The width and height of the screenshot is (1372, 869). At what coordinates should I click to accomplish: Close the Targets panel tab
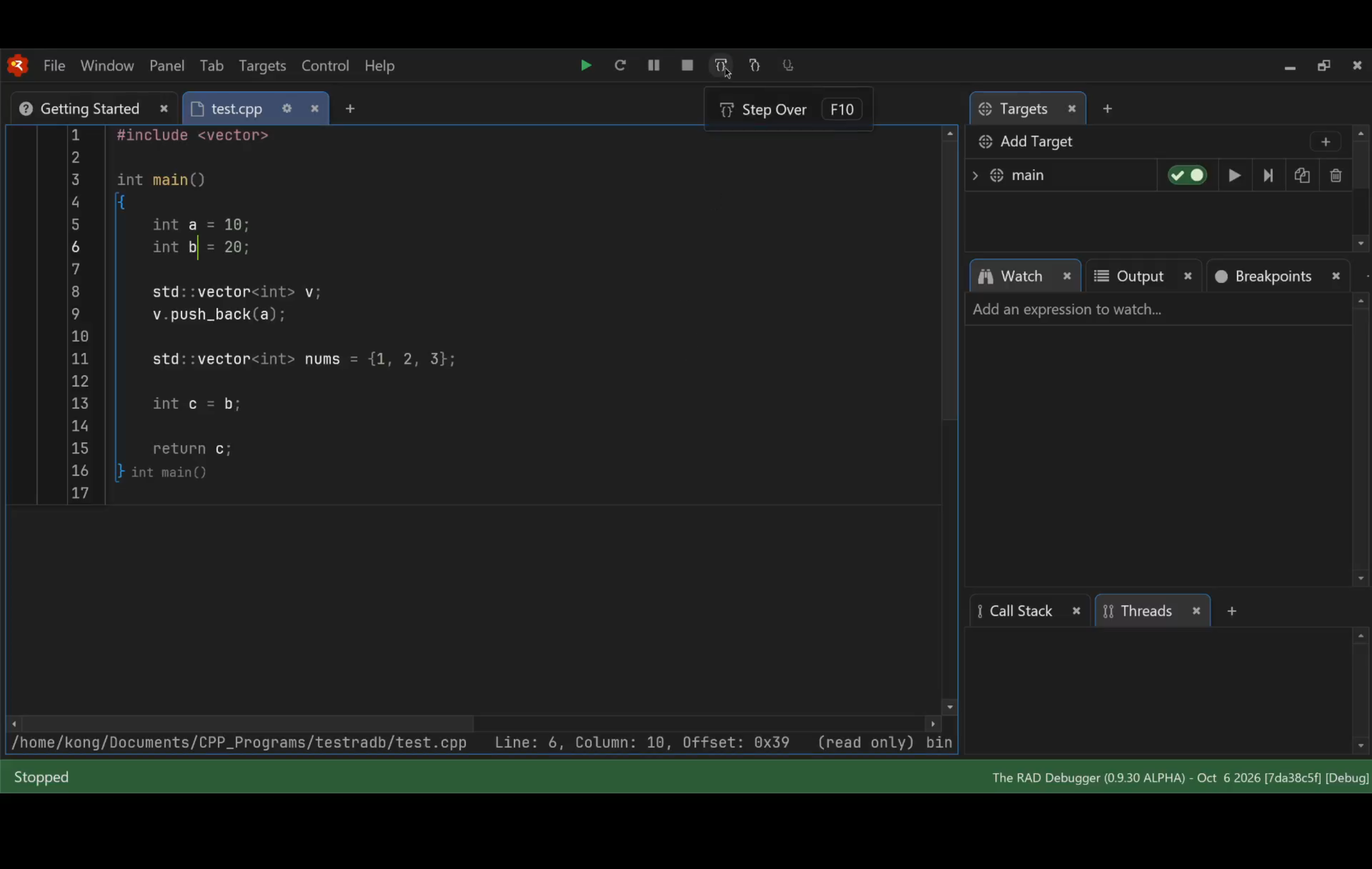pyautogui.click(x=1072, y=108)
